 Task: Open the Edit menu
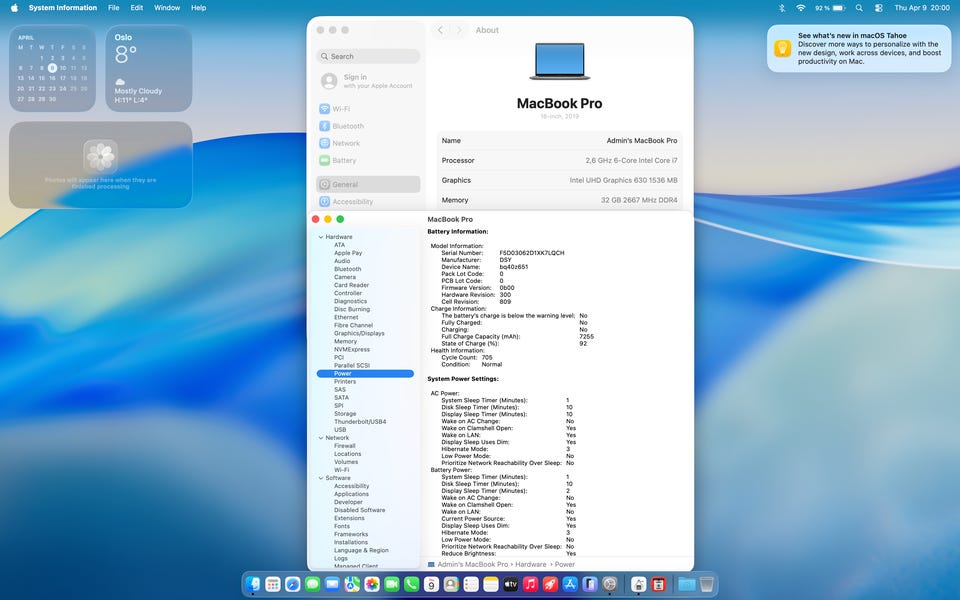pyautogui.click(x=137, y=8)
